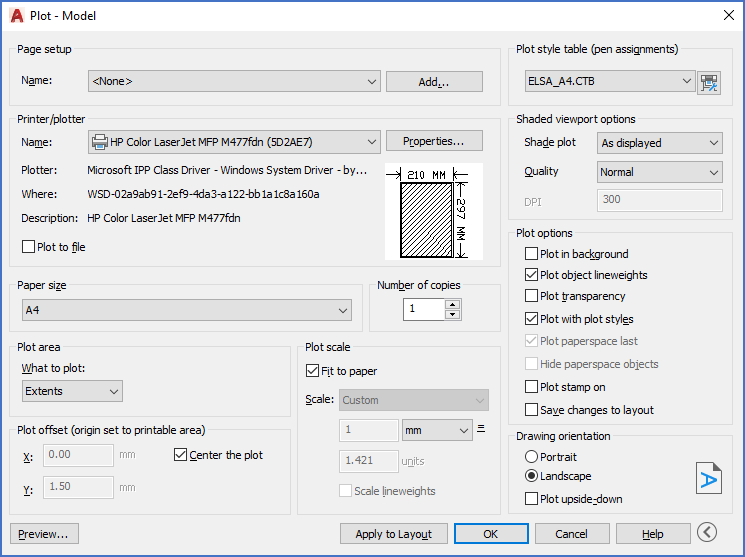Select the Portrait orientation
This screenshot has width=745, height=557.
point(531,456)
